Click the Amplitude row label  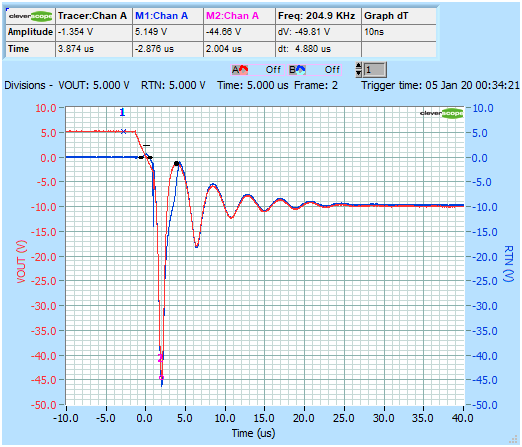(x=30, y=32)
